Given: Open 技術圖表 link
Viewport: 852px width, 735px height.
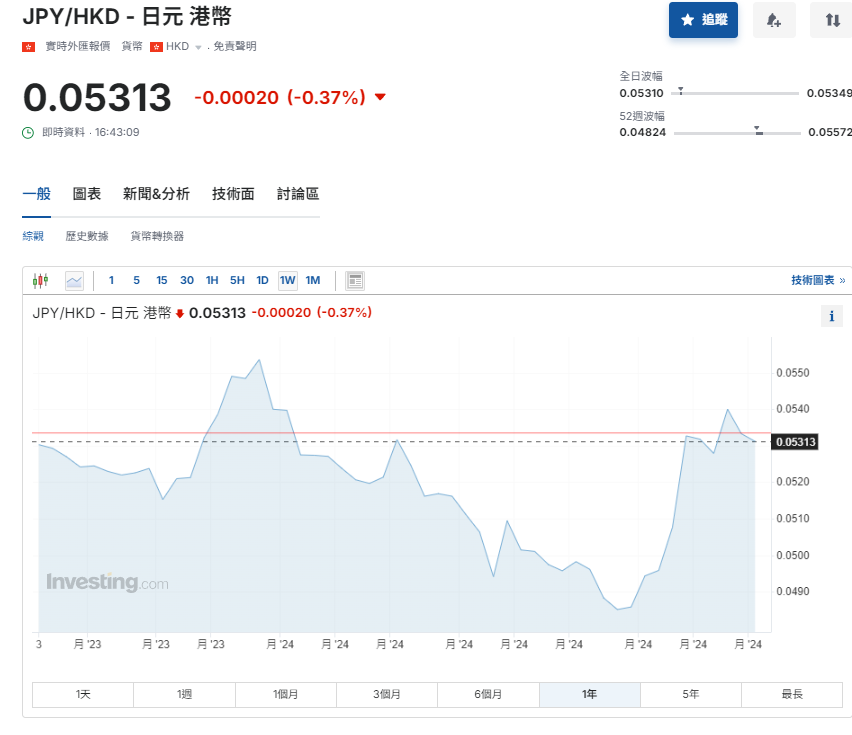Looking at the screenshot, I should pyautogui.click(x=817, y=281).
